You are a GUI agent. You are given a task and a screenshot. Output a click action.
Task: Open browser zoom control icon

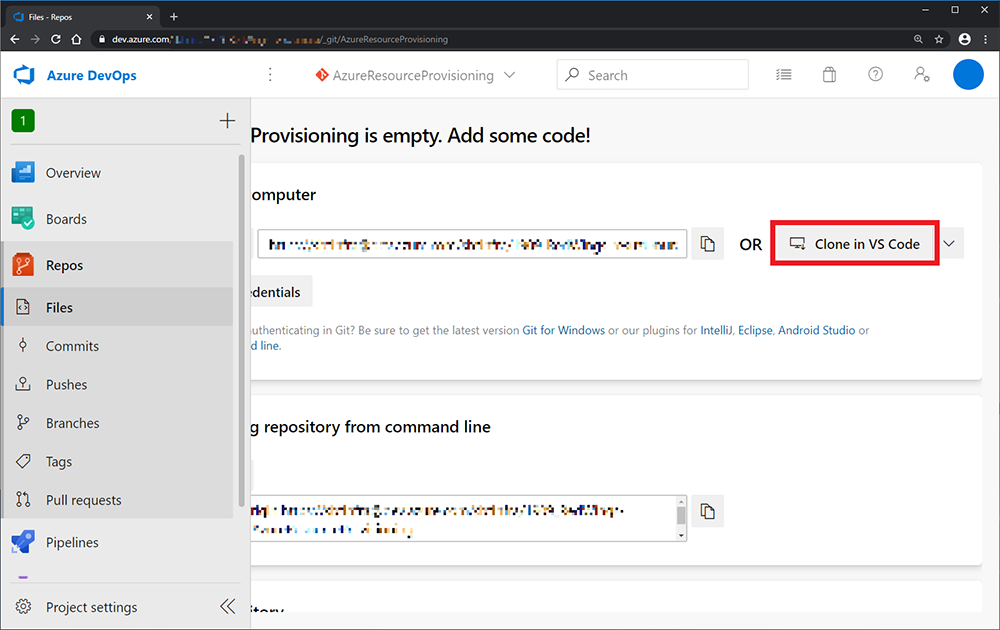click(918, 40)
